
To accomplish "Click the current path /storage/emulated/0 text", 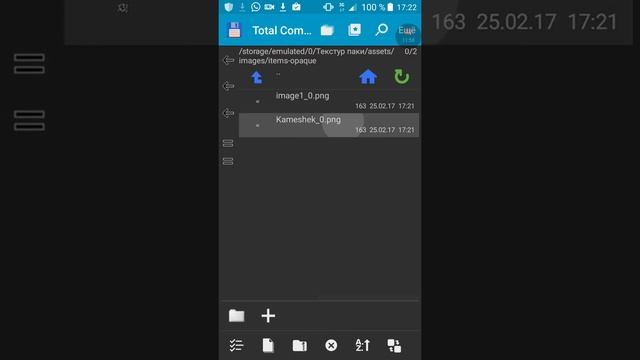I will coord(316,56).
